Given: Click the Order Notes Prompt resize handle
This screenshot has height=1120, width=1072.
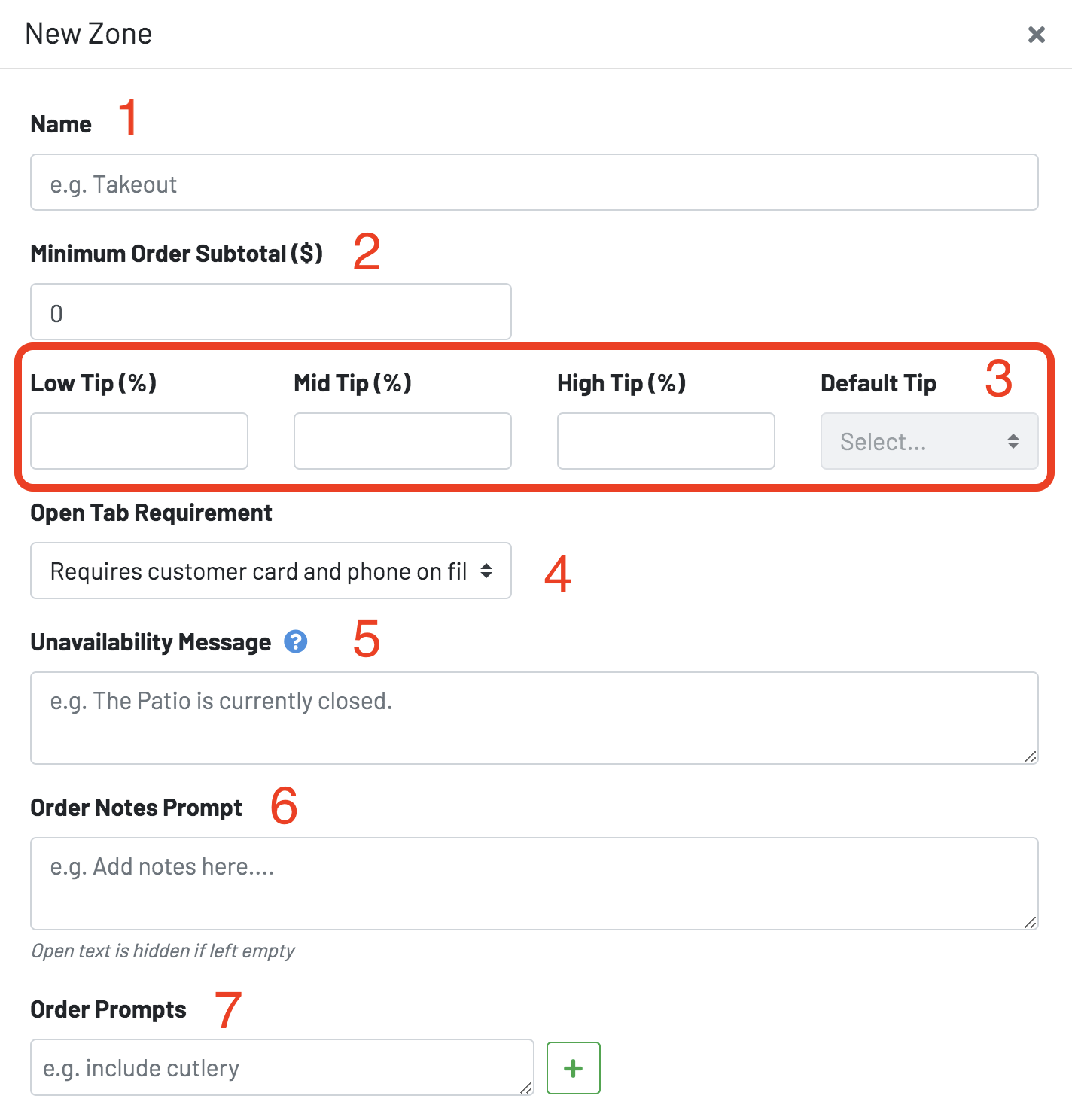Looking at the screenshot, I should coord(1031,922).
